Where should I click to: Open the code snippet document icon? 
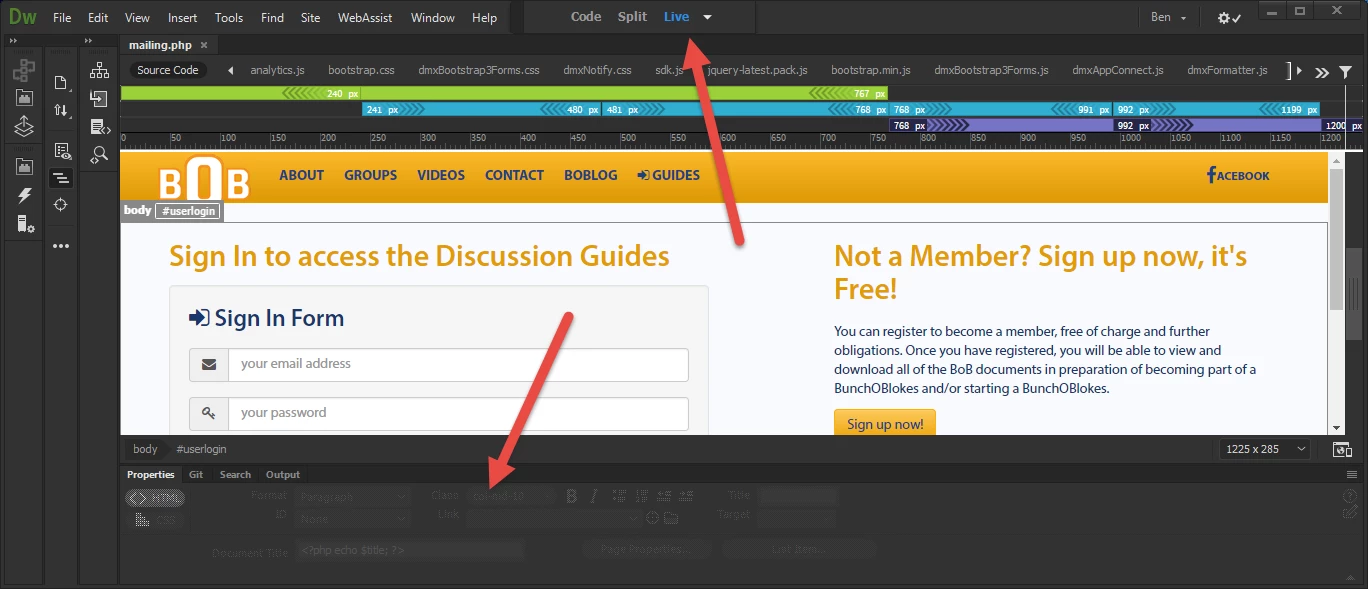click(x=99, y=127)
